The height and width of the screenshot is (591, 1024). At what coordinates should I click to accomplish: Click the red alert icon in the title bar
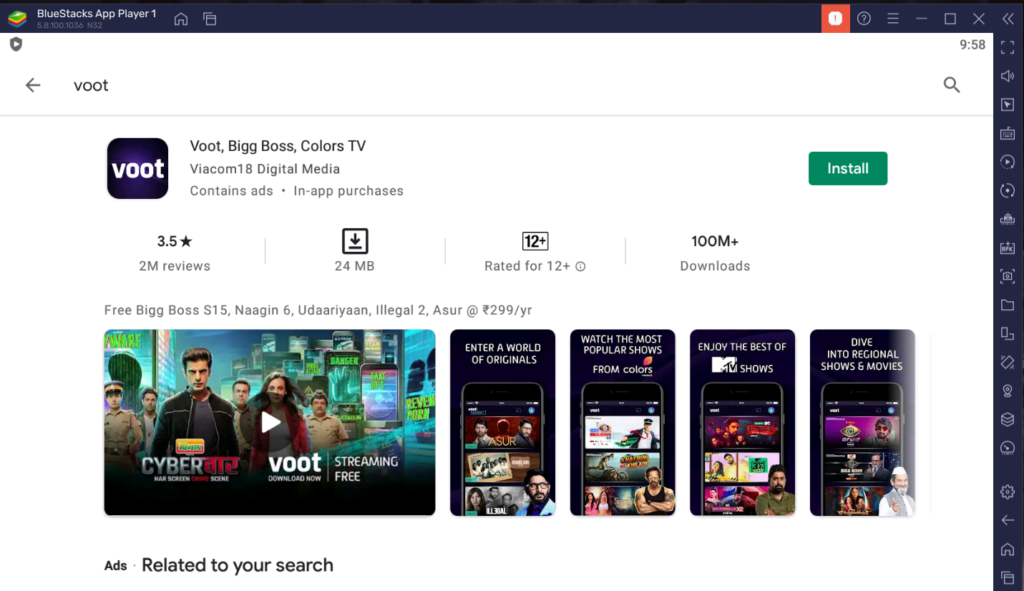(835, 18)
